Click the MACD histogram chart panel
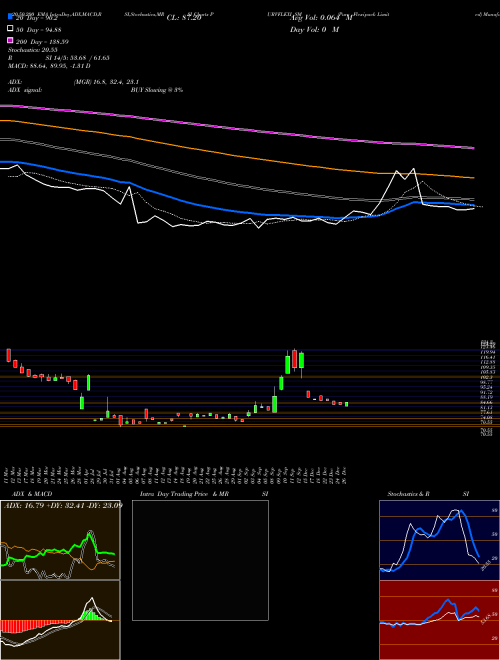Viewport: 500px width, 660px height. tap(60, 620)
